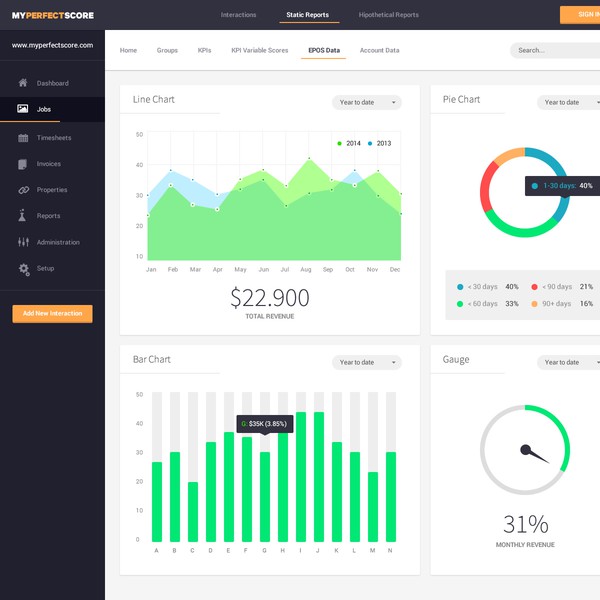
Task: Open Pie Chart Year to date dropdown
Action: [x=569, y=102]
